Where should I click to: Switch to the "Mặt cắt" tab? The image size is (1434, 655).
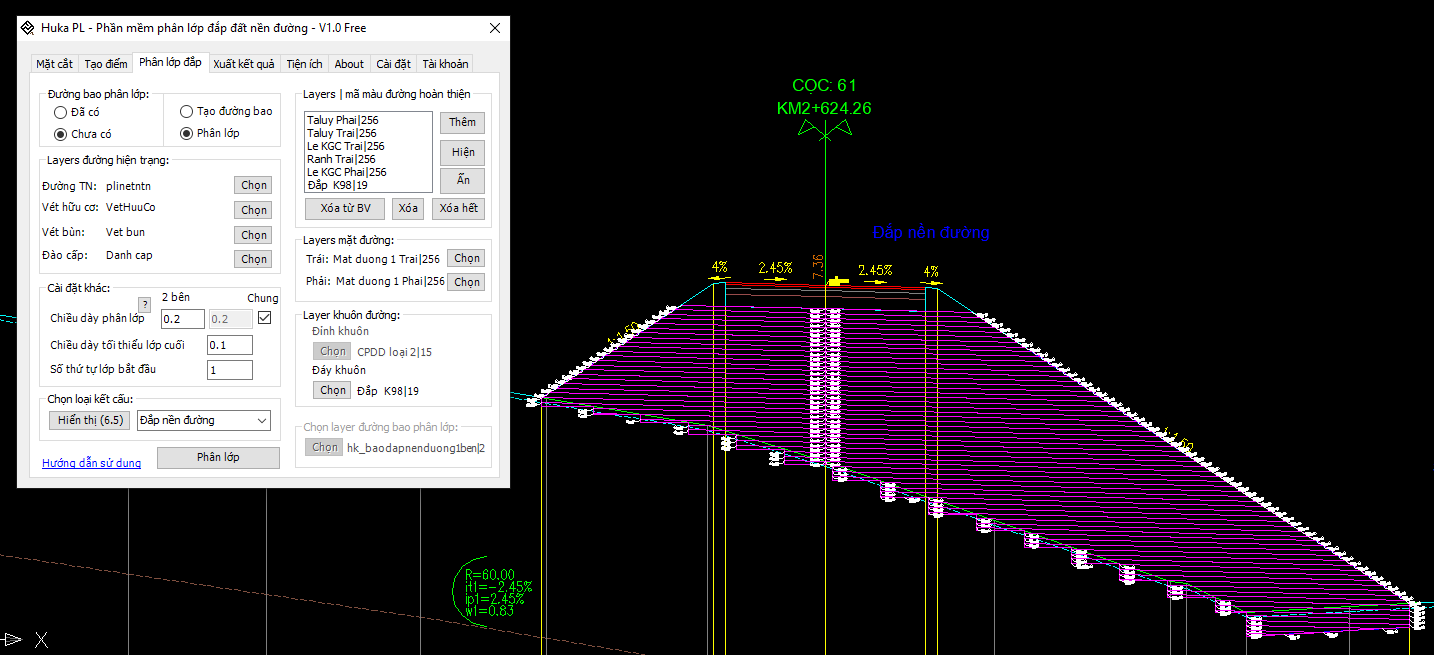coord(54,64)
